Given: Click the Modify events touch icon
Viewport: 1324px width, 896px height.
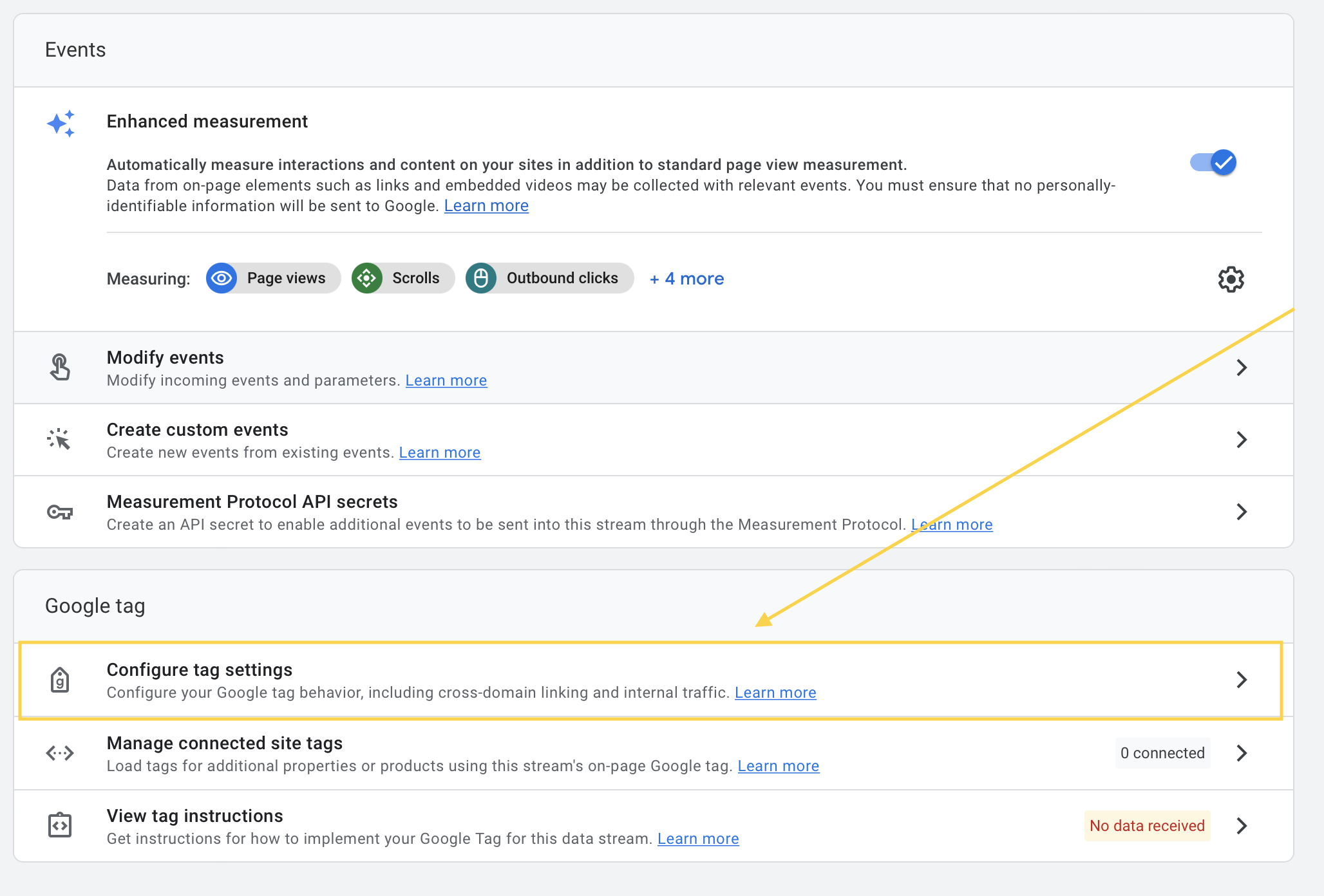Looking at the screenshot, I should (x=60, y=368).
